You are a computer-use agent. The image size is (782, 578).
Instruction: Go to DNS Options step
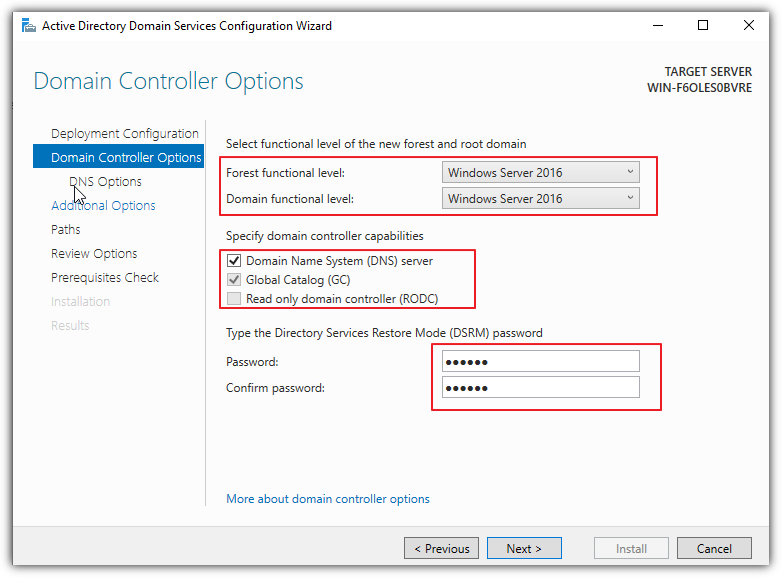[105, 182]
